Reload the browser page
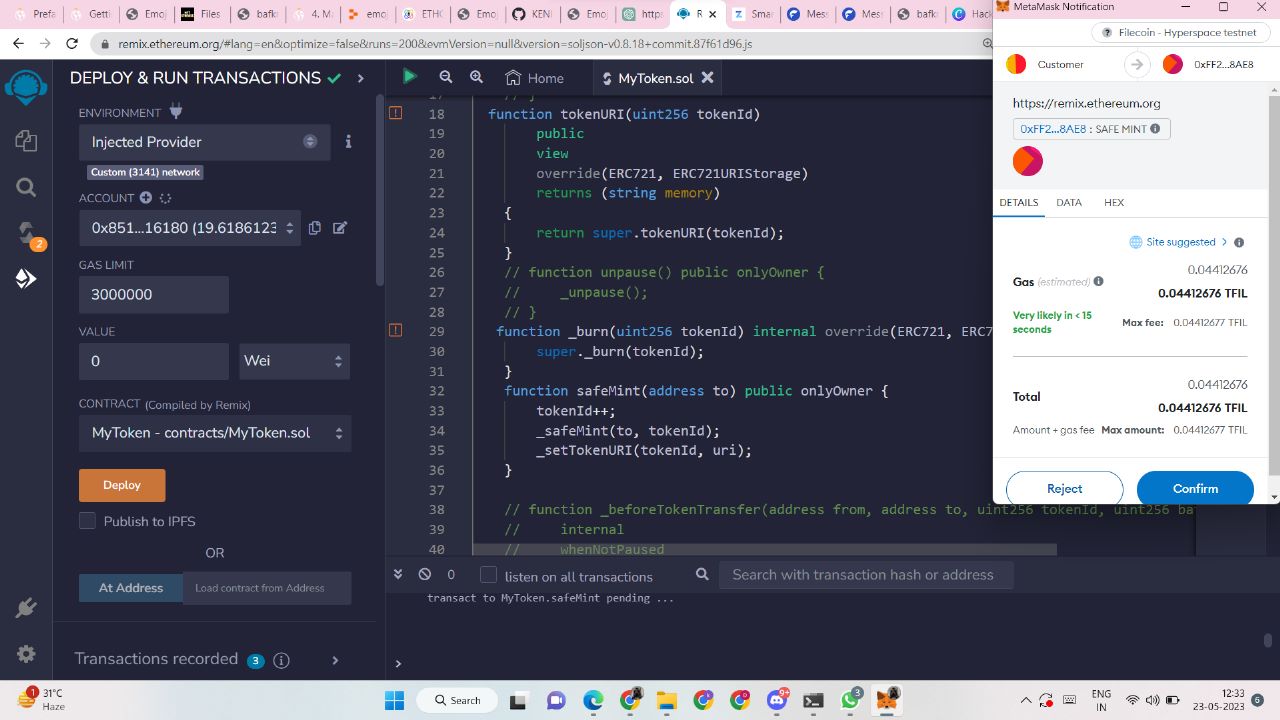The height and width of the screenshot is (720, 1280). coord(71,44)
